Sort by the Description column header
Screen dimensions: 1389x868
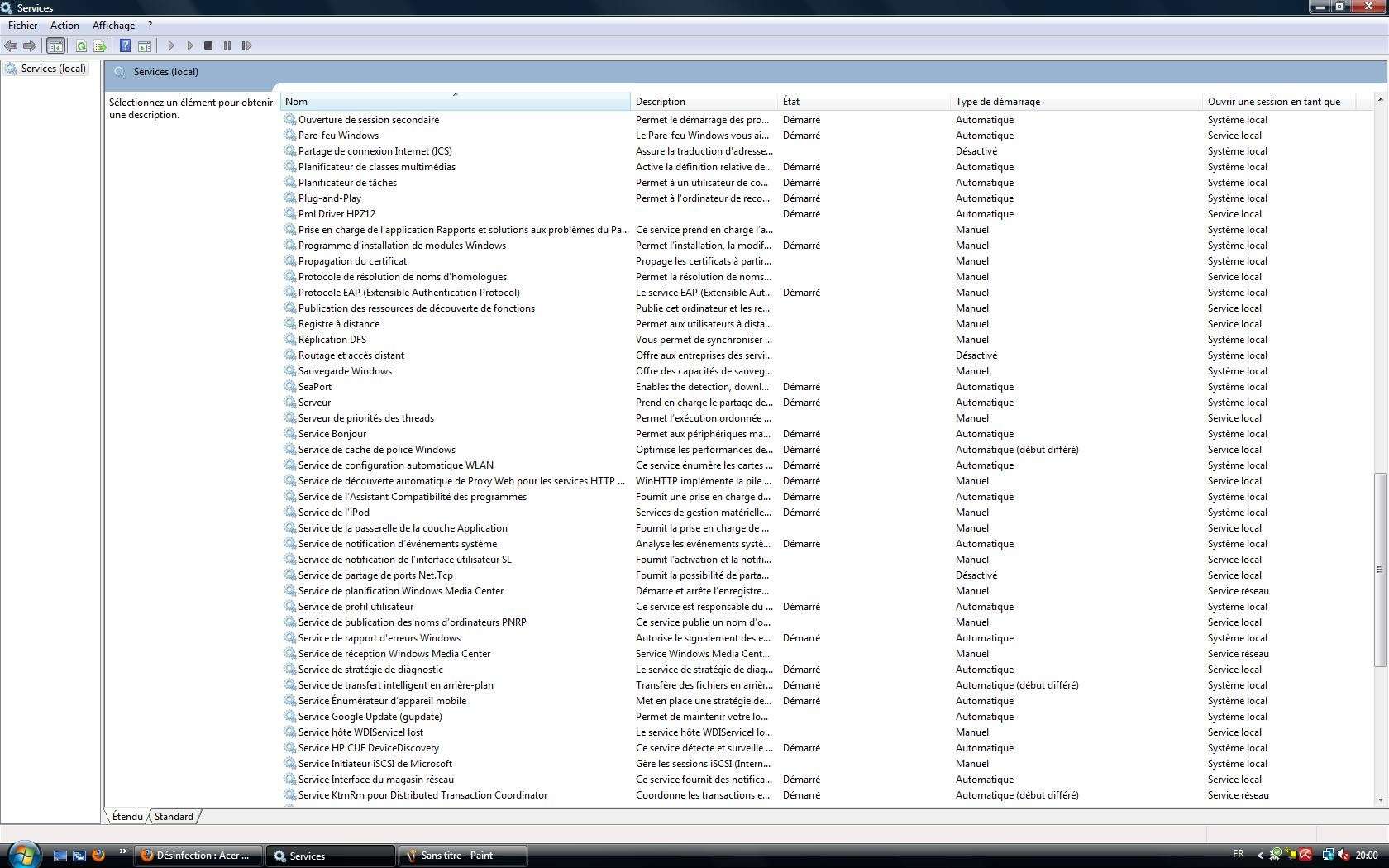(x=704, y=102)
